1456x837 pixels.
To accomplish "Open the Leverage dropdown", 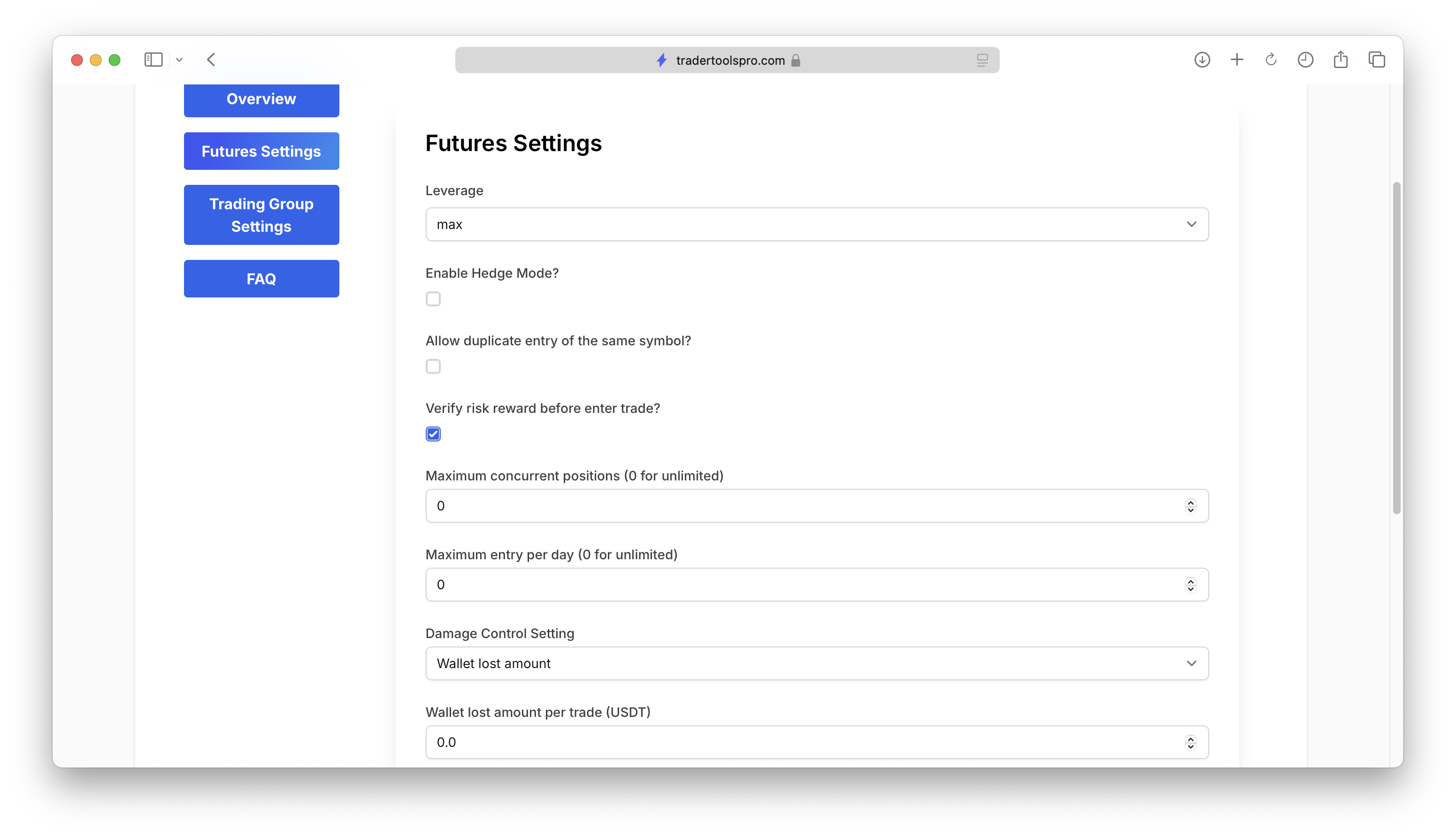I will point(817,224).
